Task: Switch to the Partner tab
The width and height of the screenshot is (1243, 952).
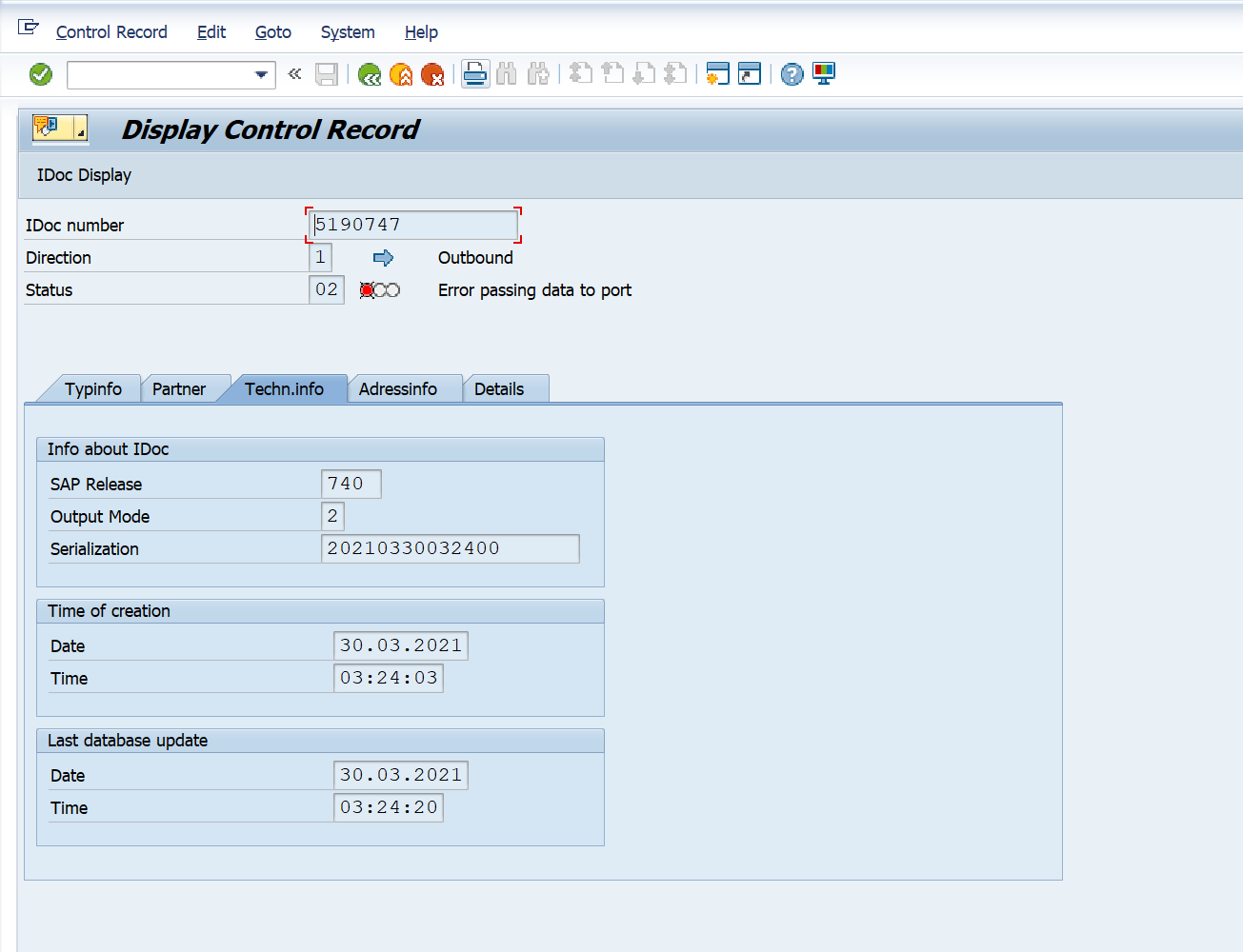Action: click(179, 389)
